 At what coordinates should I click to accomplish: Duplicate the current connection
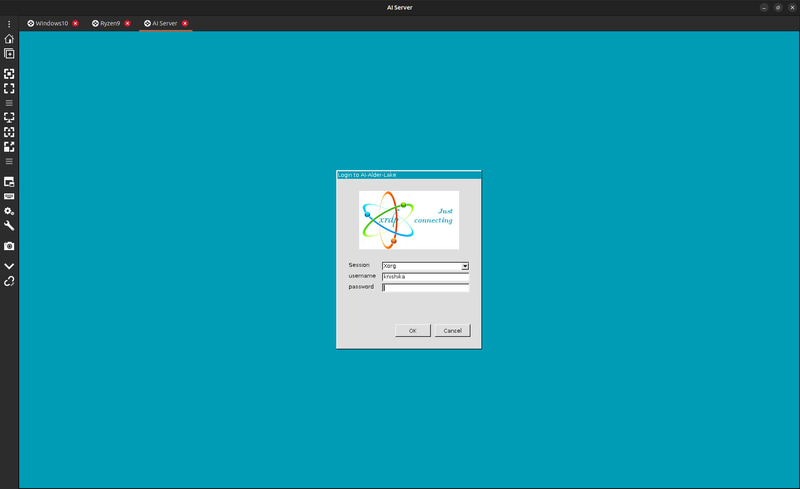9,54
